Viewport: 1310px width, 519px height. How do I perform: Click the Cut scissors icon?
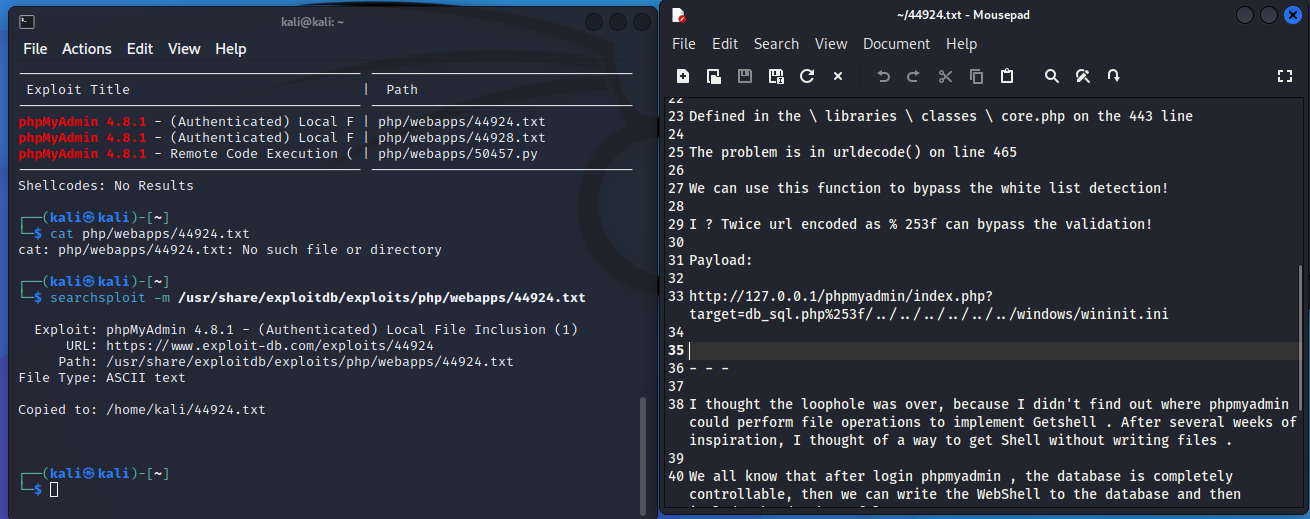pos(945,76)
